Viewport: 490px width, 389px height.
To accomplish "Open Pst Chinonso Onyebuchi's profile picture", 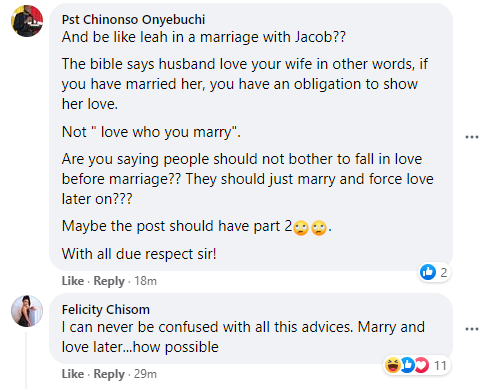I will click(x=27, y=21).
